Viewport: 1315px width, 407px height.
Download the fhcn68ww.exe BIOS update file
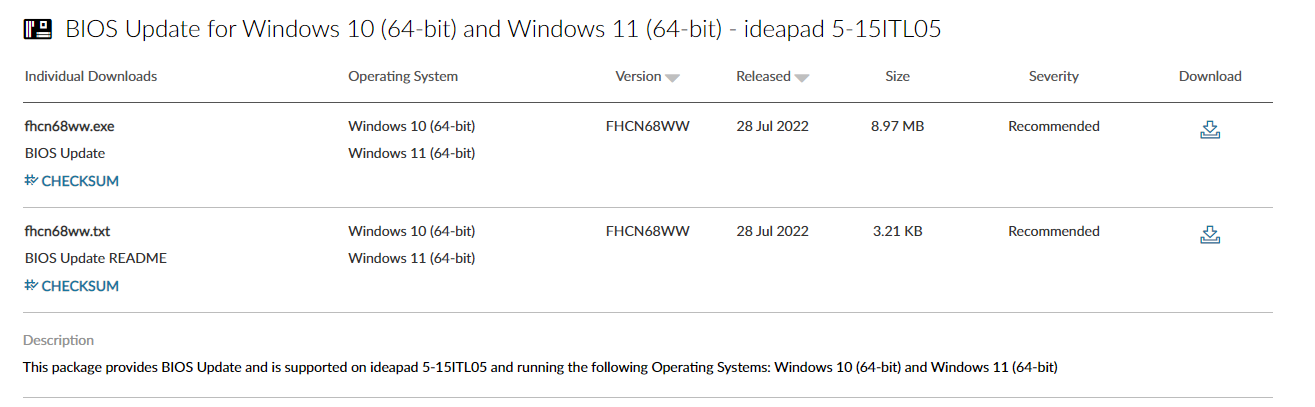[1210, 129]
